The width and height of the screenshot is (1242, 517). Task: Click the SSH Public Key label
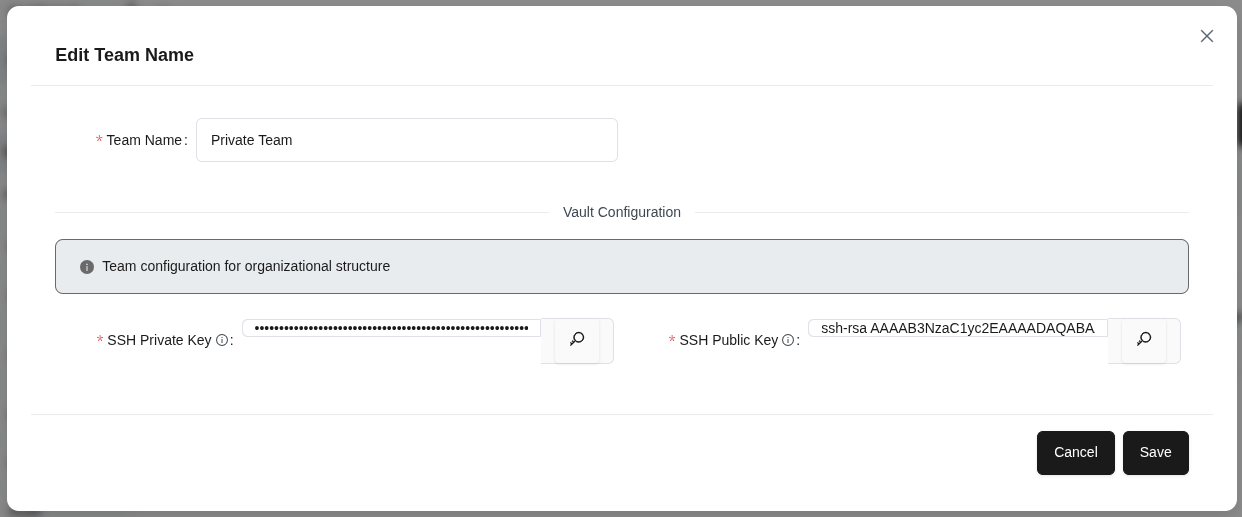(x=728, y=340)
